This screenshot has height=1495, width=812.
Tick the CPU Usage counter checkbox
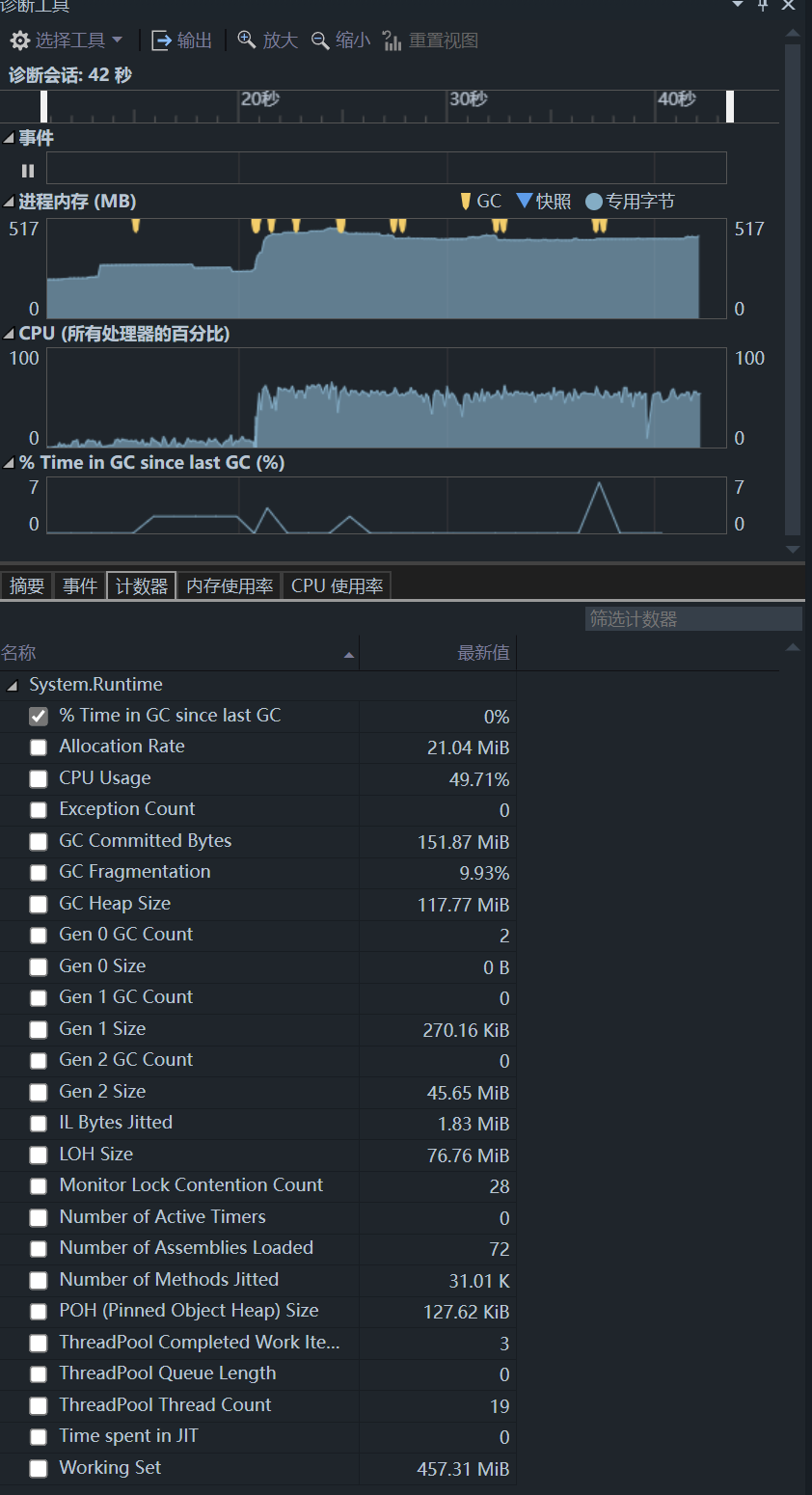(x=39, y=779)
